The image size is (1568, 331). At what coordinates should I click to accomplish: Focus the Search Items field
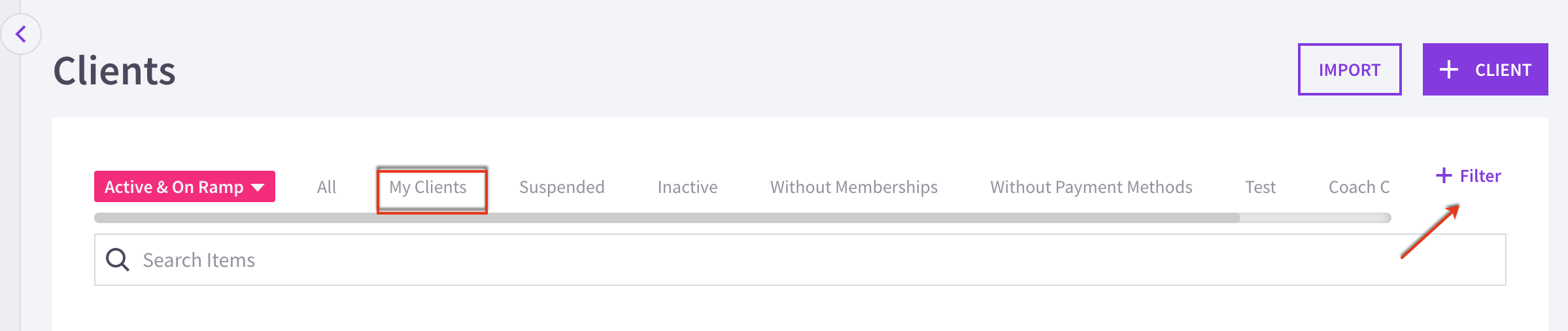[x=800, y=260]
